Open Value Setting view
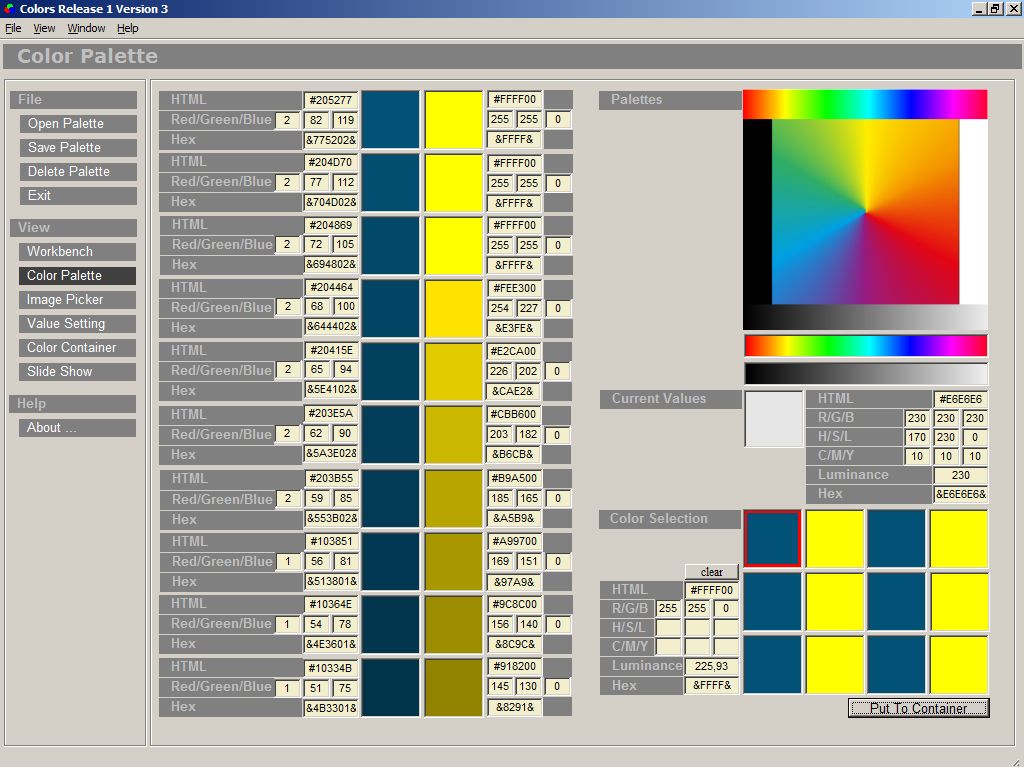The image size is (1024, 768). coord(77,324)
